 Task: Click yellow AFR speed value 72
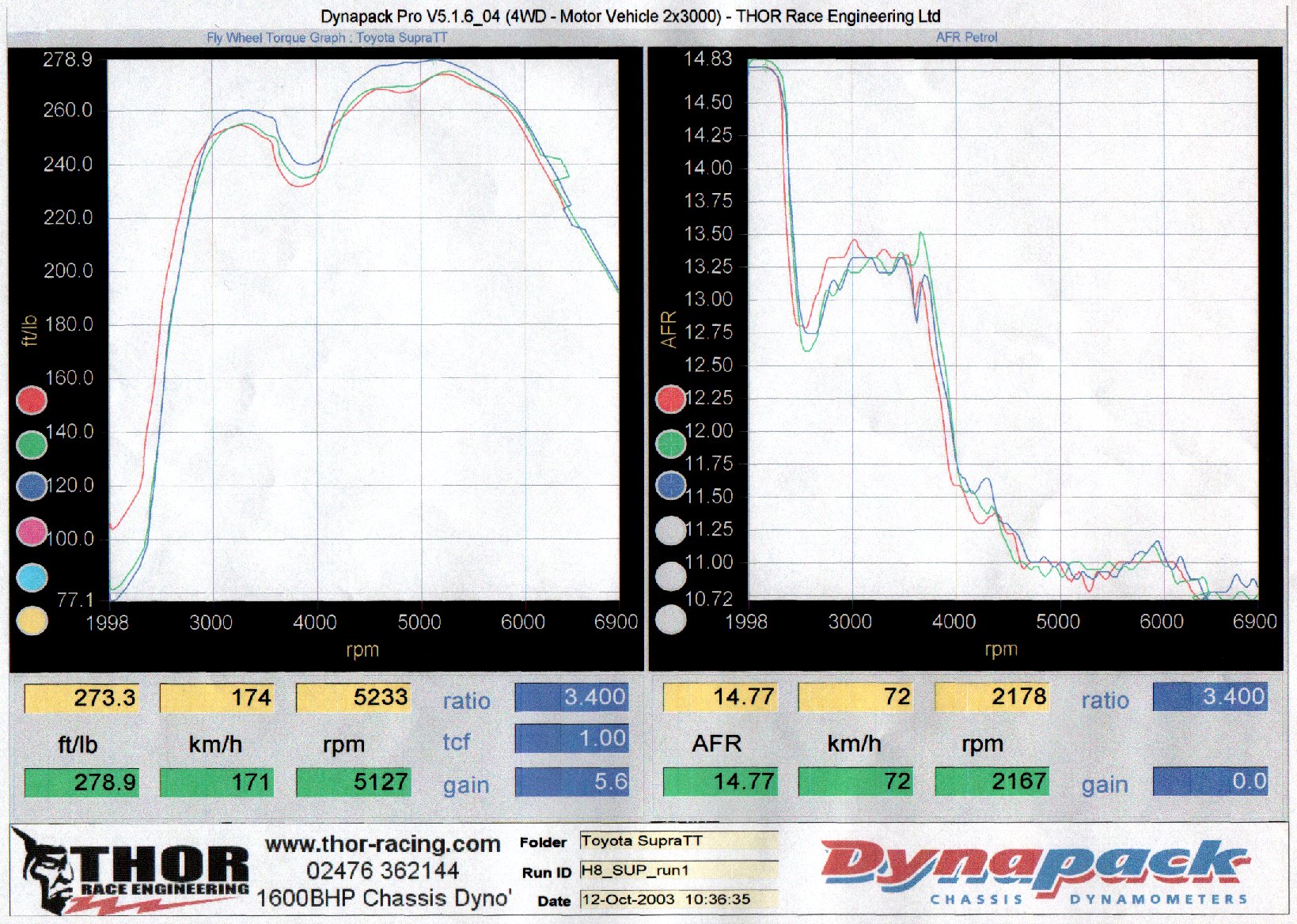pyautogui.click(x=855, y=696)
